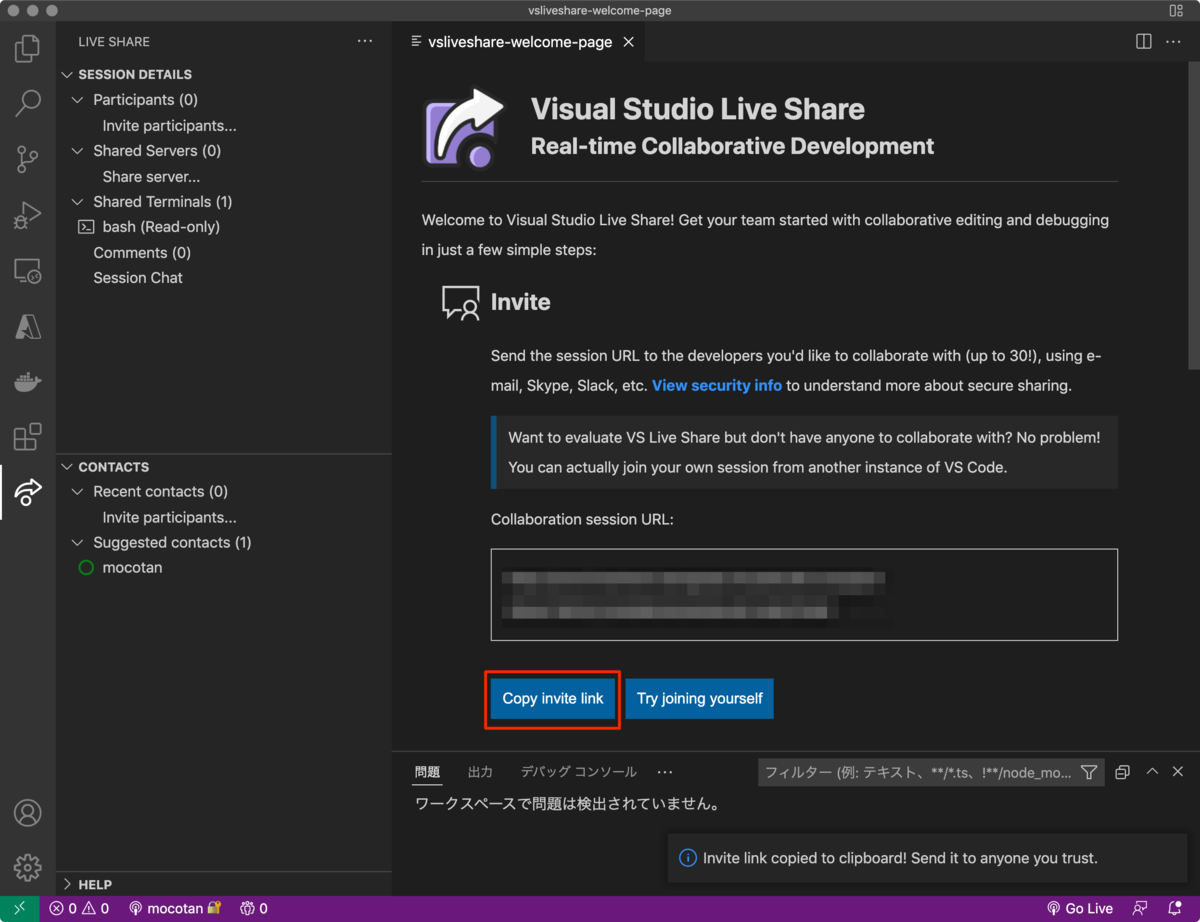
Task: Split the editor to the right
Action: tap(1144, 41)
